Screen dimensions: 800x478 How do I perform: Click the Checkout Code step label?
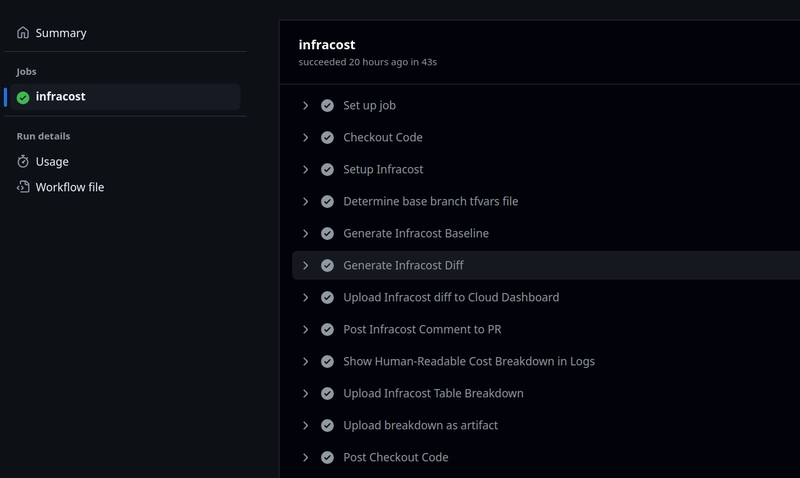[383, 138]
